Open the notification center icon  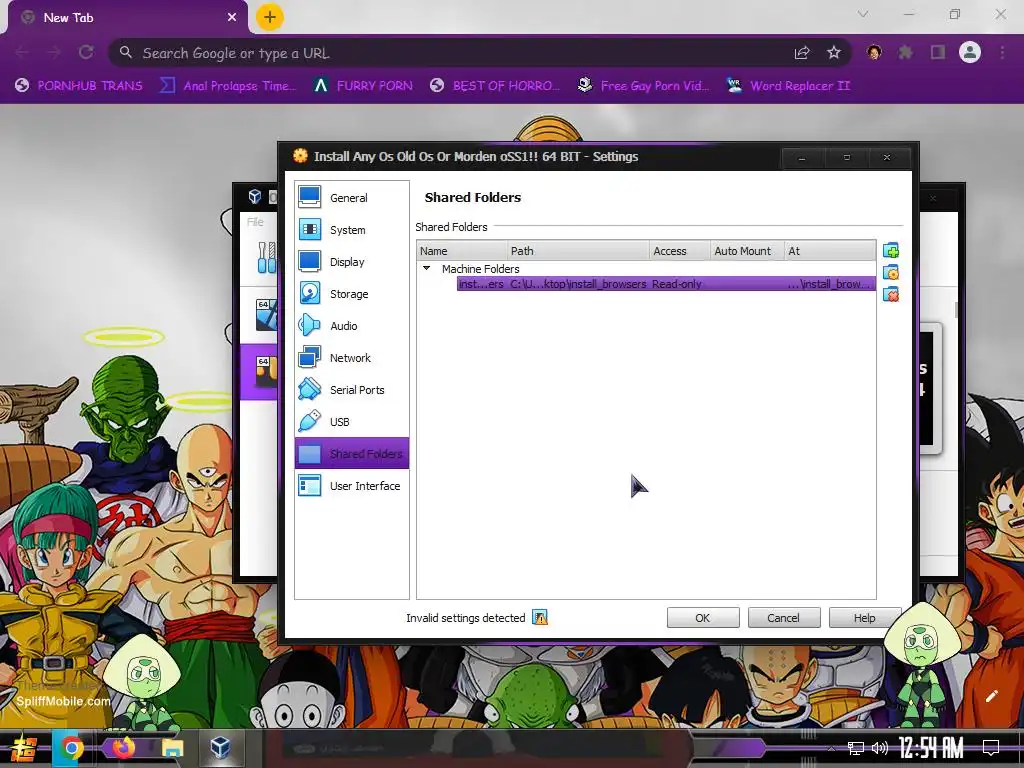[991, 748]
